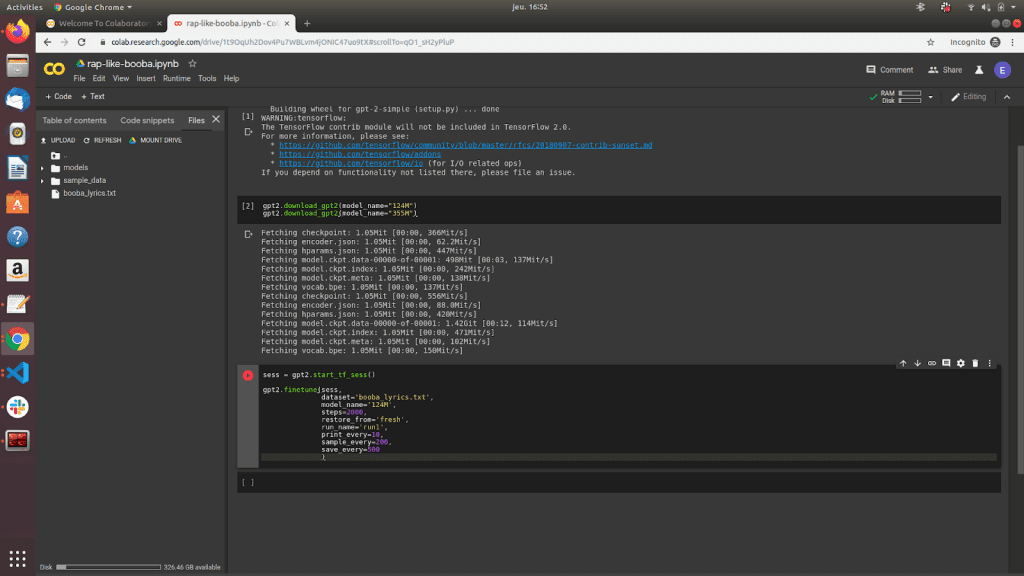Screen dimensions: 1024x576
Task: Open the Help menu
Action: coord(231,78)
